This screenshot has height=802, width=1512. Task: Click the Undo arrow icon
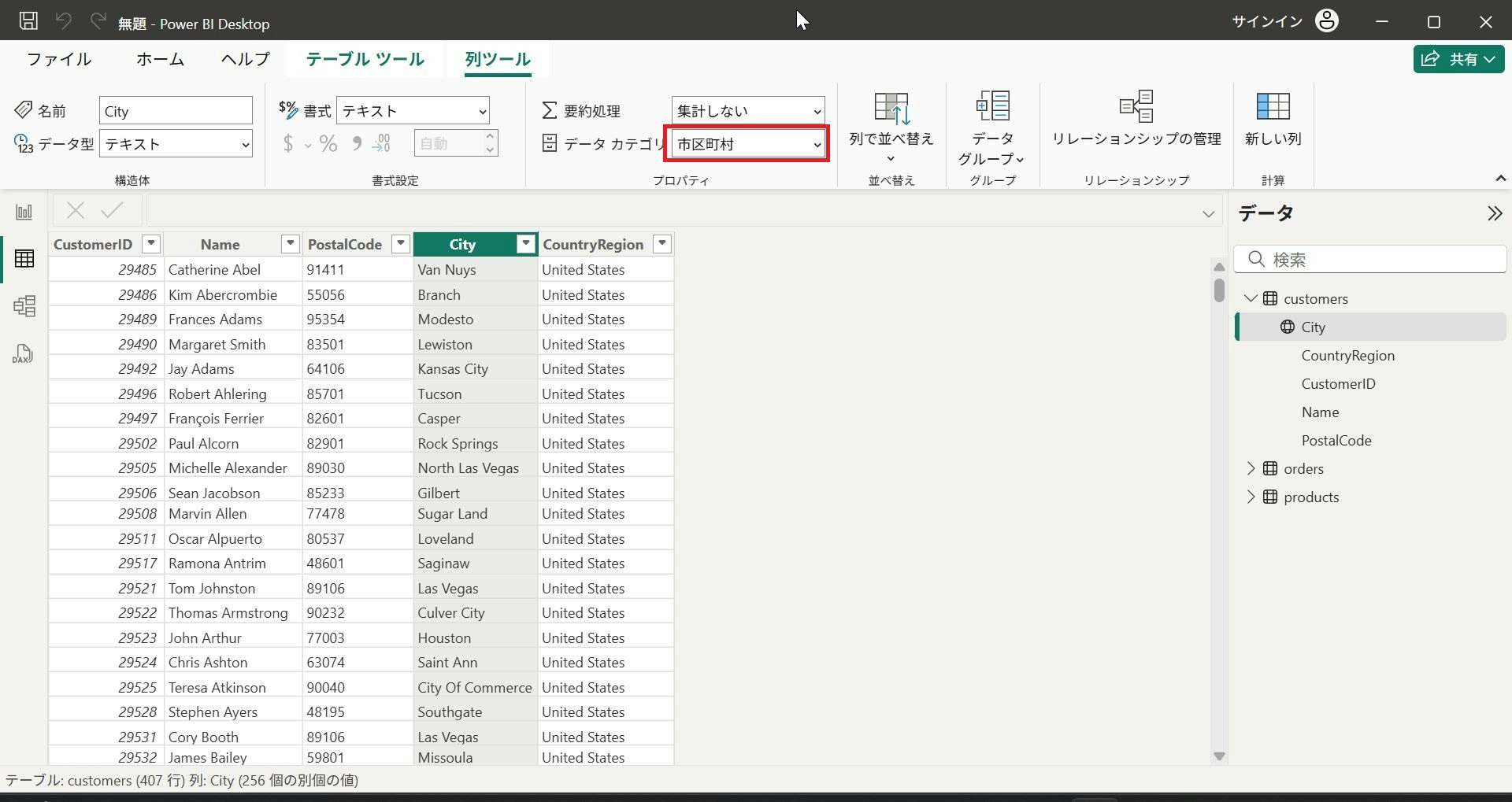[x=64, y=20]
